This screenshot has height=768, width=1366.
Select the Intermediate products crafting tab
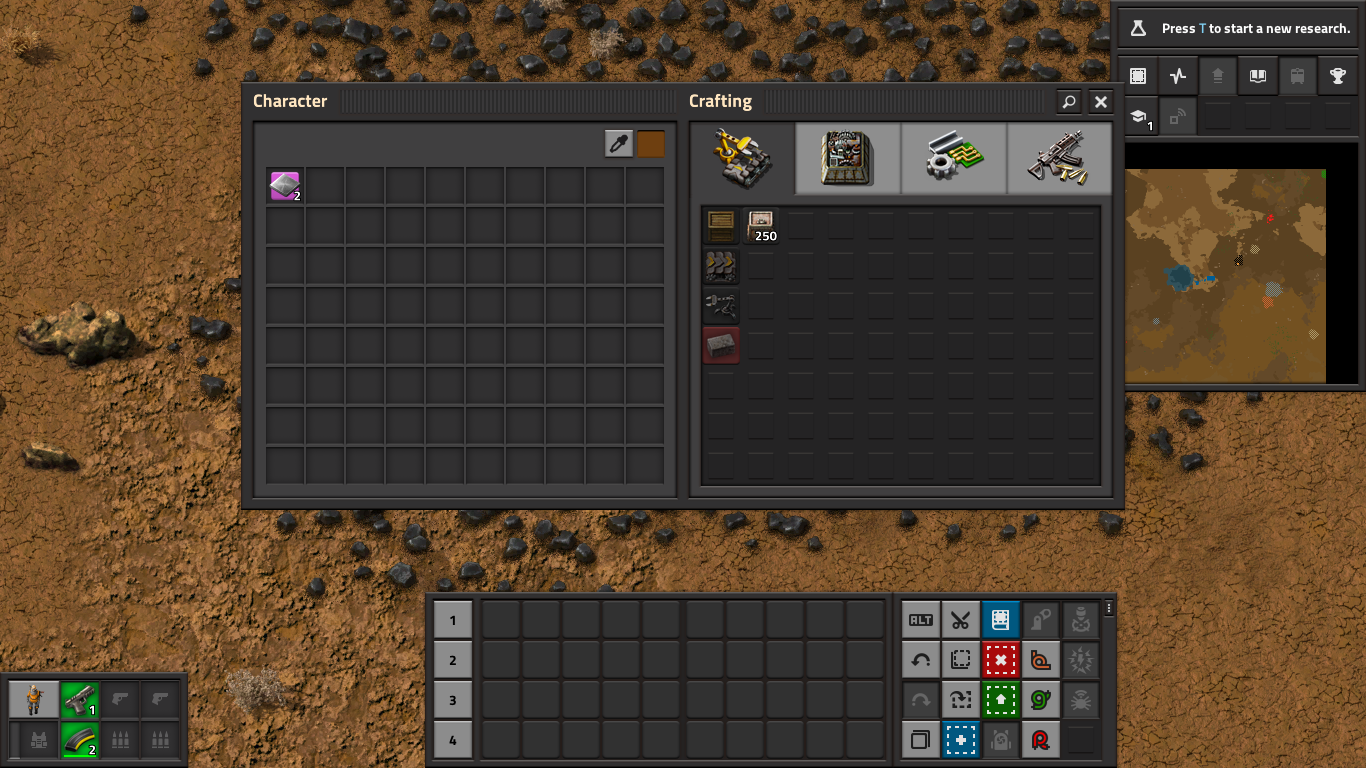coord(953,158)
